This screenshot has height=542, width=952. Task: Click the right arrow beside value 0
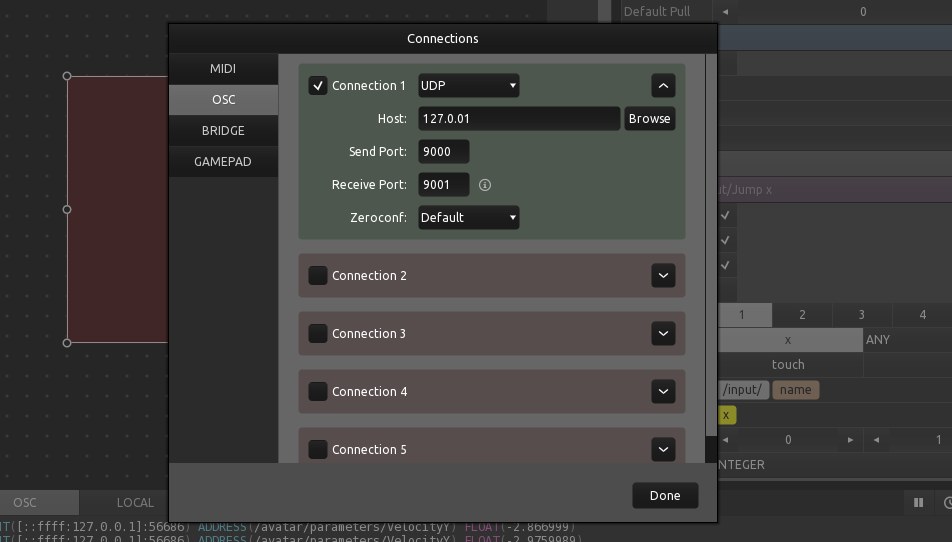pyautogui.click(x=850, y=440)
